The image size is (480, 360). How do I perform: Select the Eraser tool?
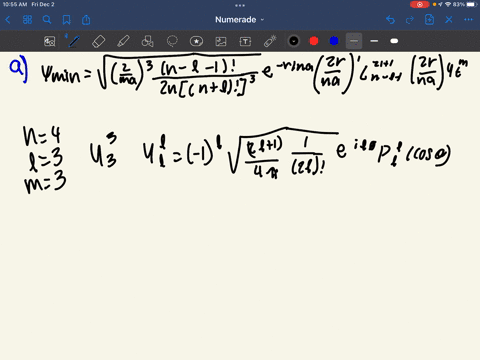(98, 41)
